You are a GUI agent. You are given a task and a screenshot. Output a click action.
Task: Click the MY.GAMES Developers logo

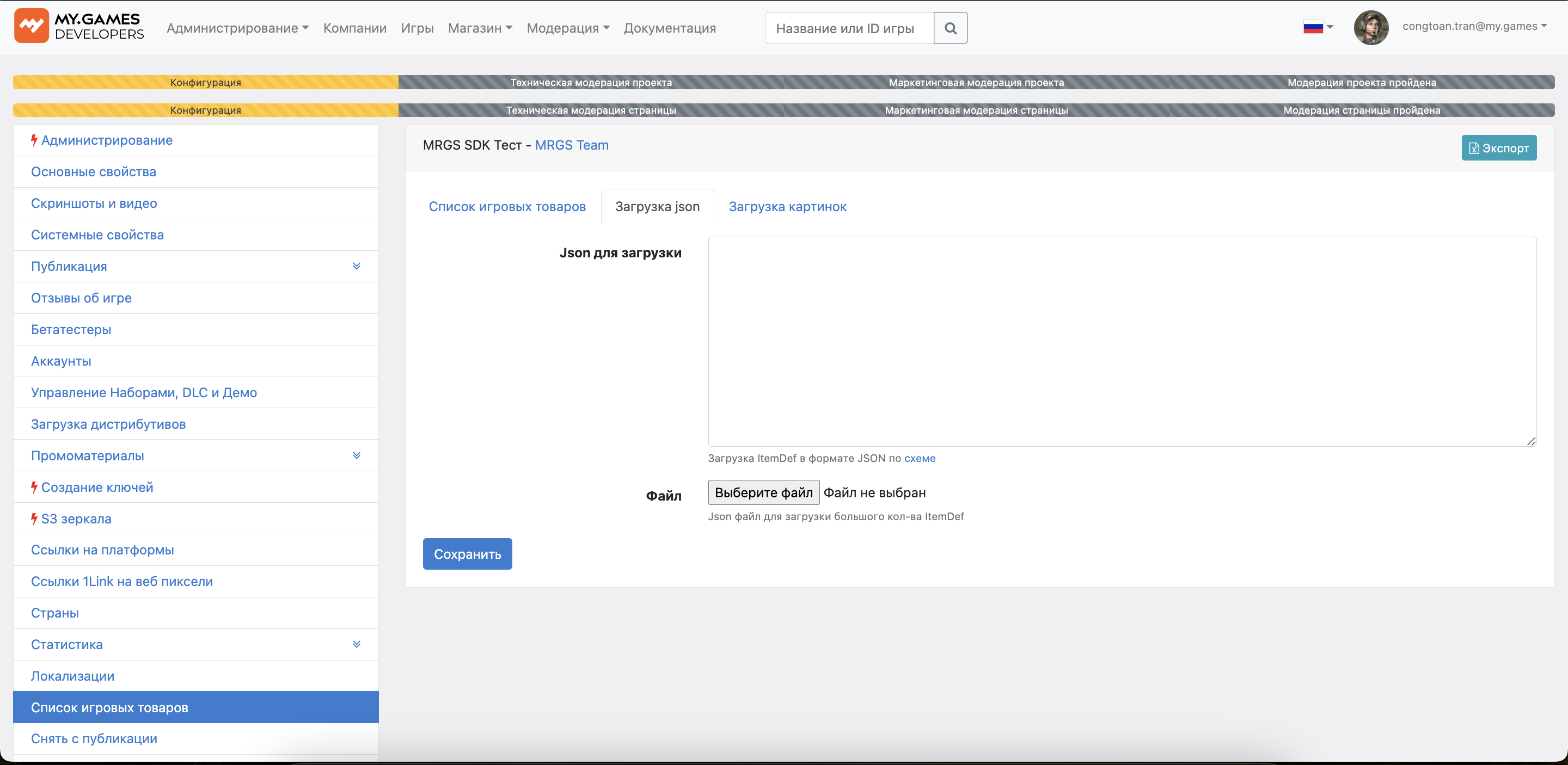point(79,27)
